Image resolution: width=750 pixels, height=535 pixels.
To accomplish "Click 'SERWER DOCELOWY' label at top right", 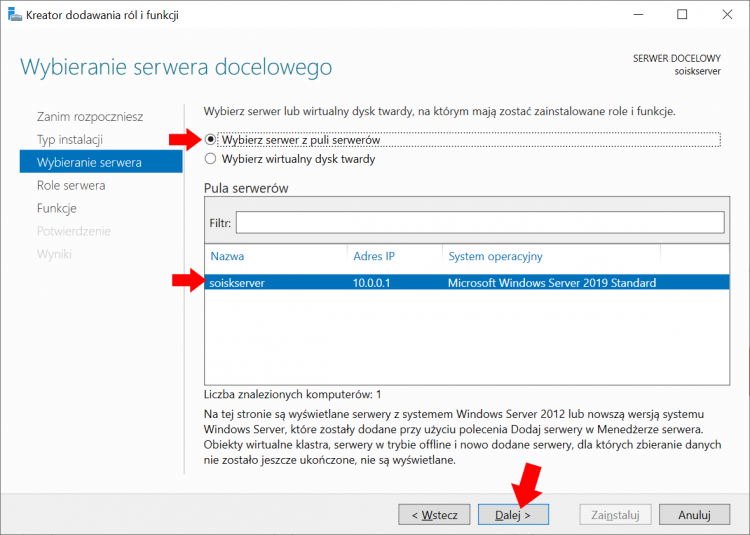I will click(676, 58).
